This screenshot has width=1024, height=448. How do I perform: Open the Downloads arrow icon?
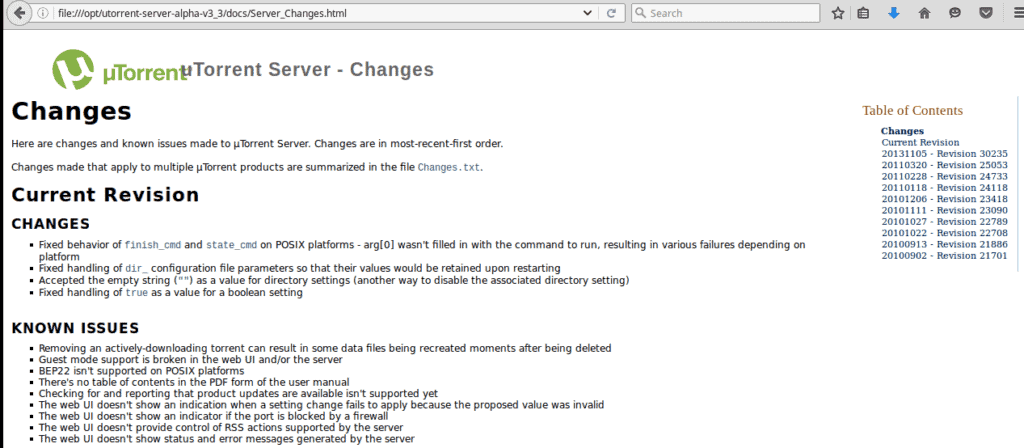[894, 13]
